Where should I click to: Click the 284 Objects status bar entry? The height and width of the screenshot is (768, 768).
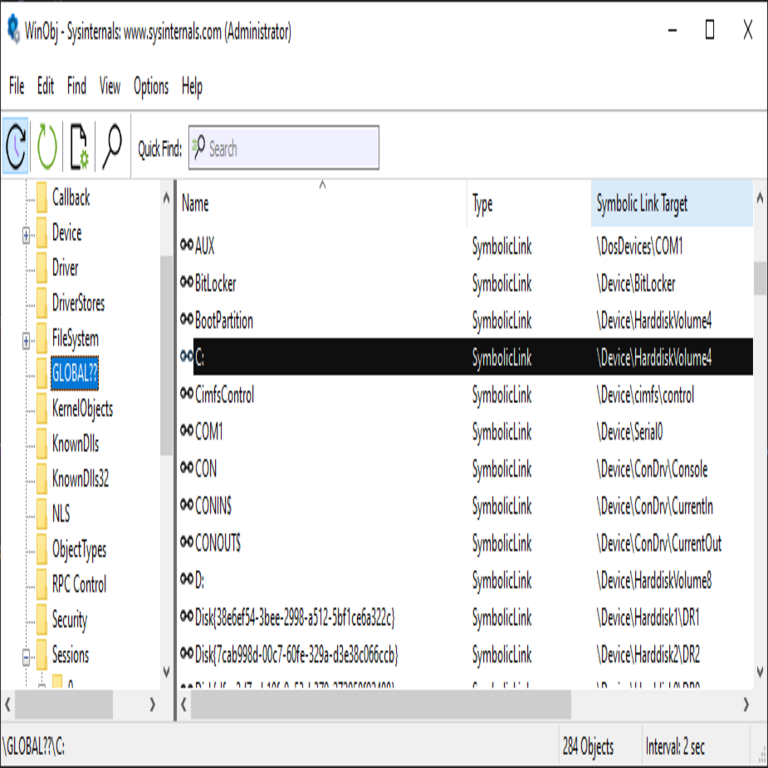tap(588, 746)
